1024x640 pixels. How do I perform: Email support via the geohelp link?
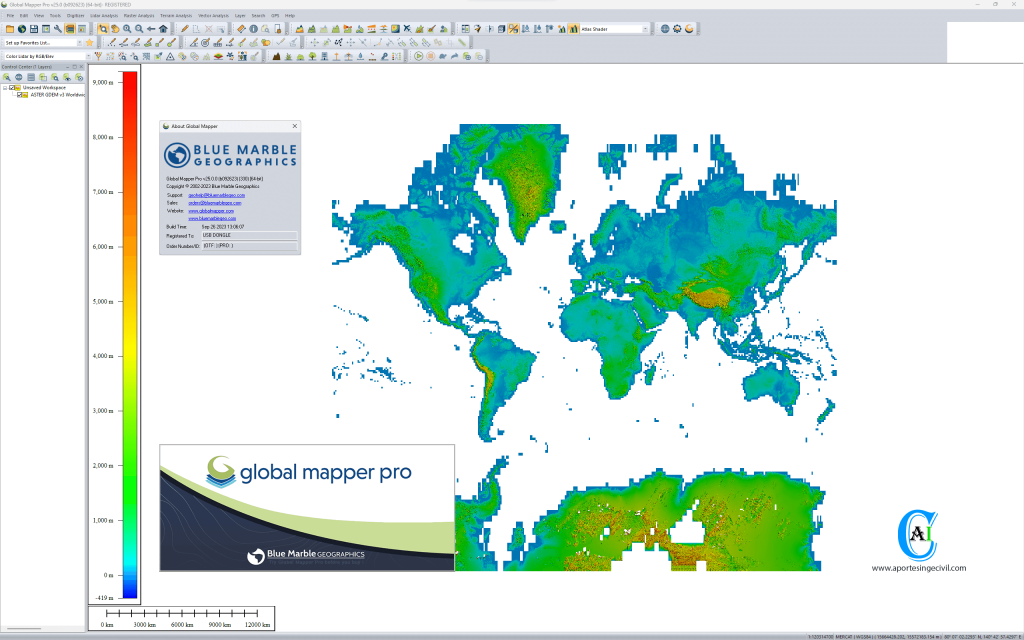point(216,195)
